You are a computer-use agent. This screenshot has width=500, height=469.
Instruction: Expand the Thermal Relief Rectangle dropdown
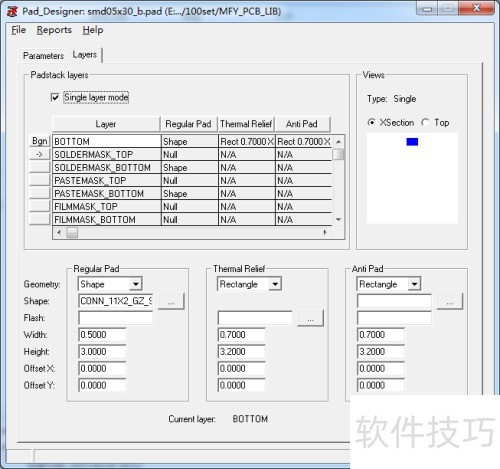click(x=275, y=284)
